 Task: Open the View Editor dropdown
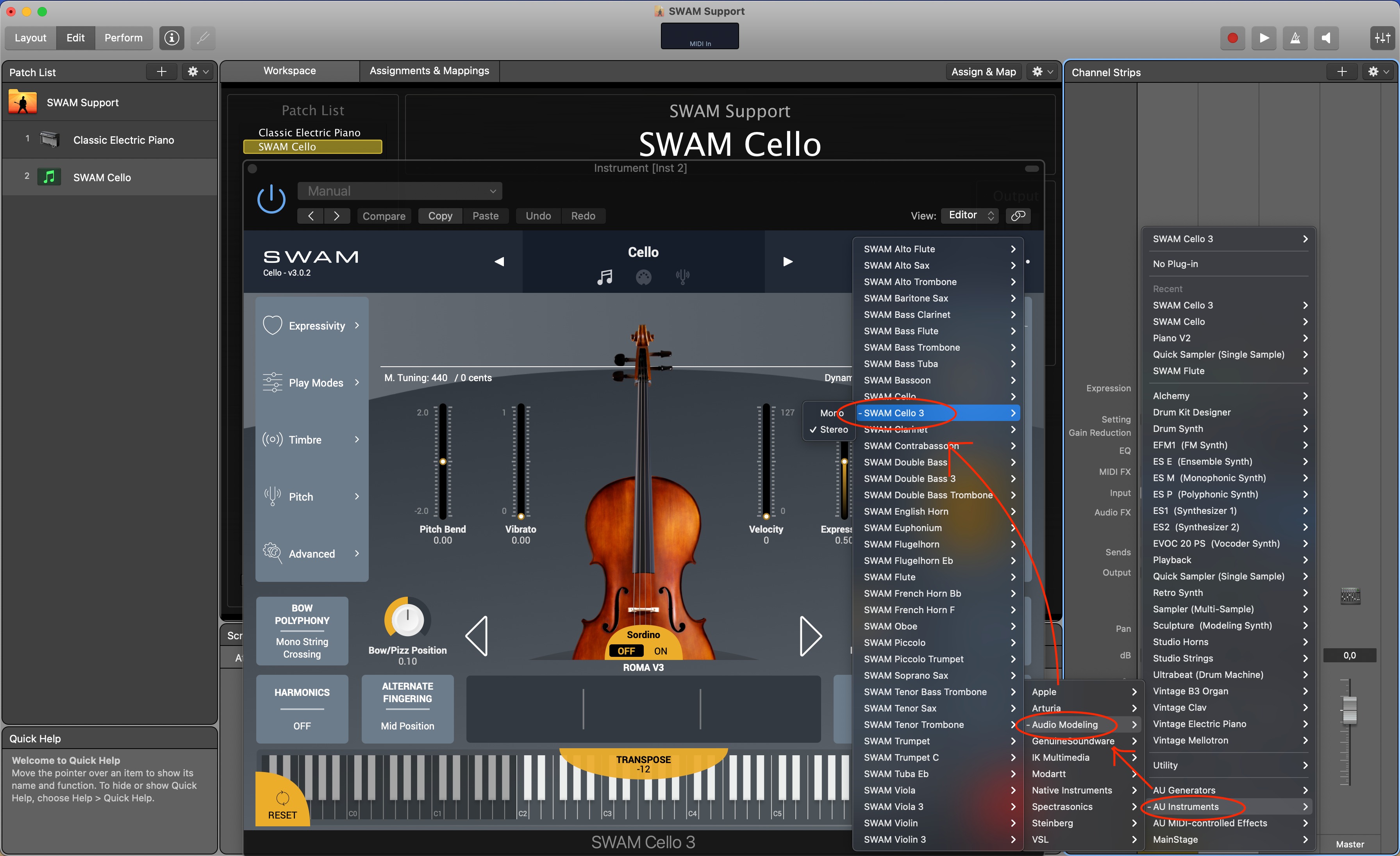coord(970,215)
